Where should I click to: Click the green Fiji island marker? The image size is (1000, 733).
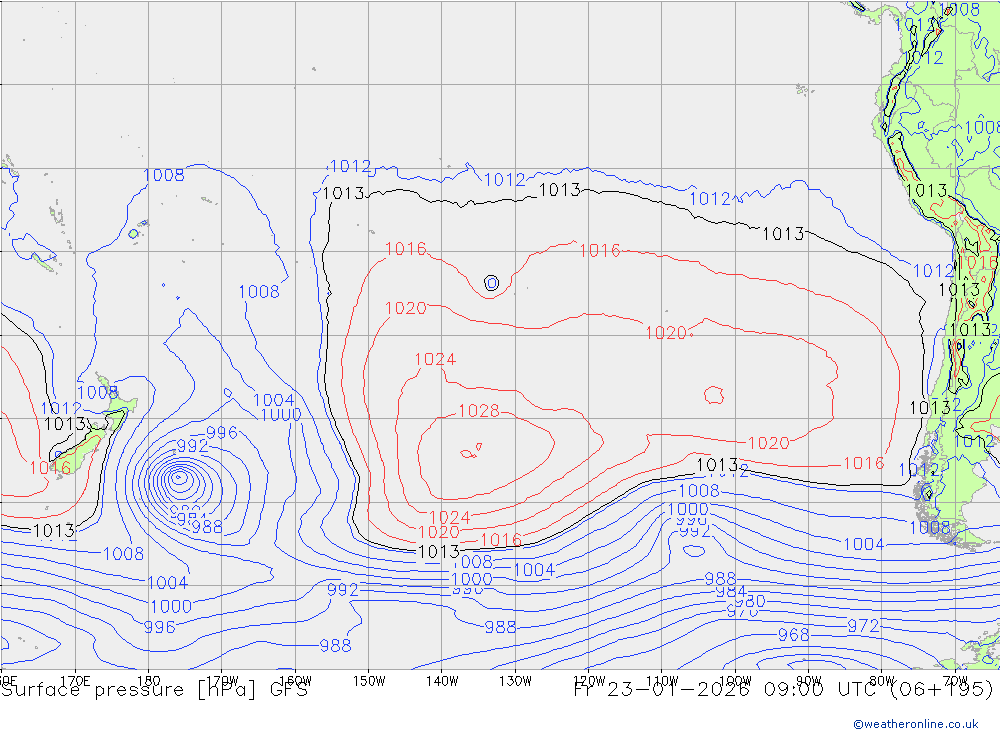pyautogui.click(x=133, y=234)
